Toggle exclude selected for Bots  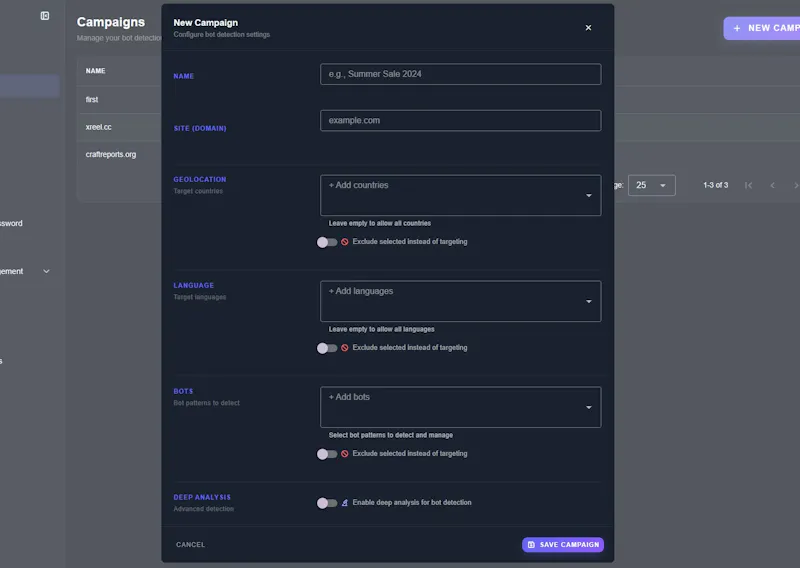tap(327, 454)
